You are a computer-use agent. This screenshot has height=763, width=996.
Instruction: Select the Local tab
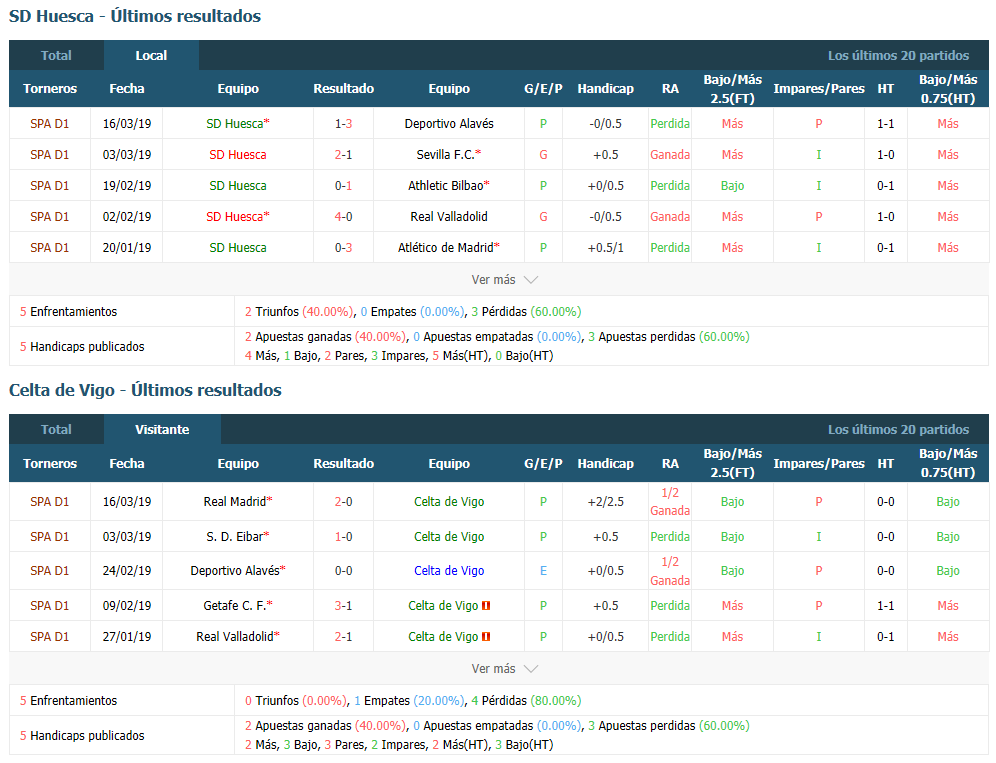click(x=151, y=55)
